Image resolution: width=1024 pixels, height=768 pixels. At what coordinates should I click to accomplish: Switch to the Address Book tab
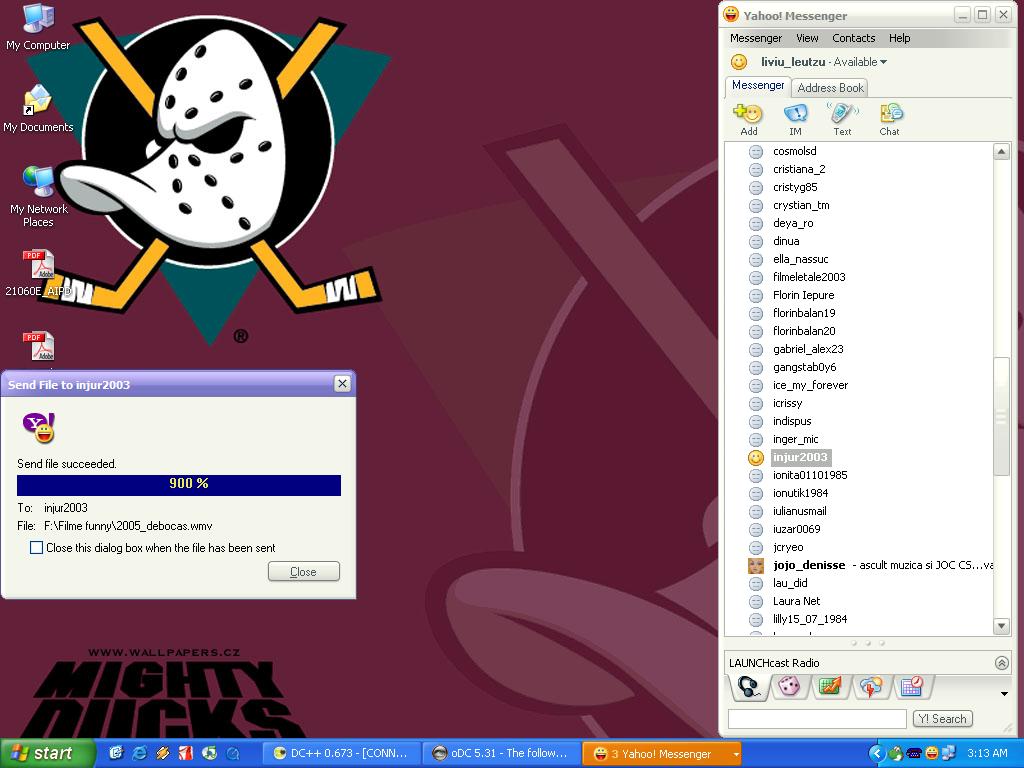pos(830,88)
